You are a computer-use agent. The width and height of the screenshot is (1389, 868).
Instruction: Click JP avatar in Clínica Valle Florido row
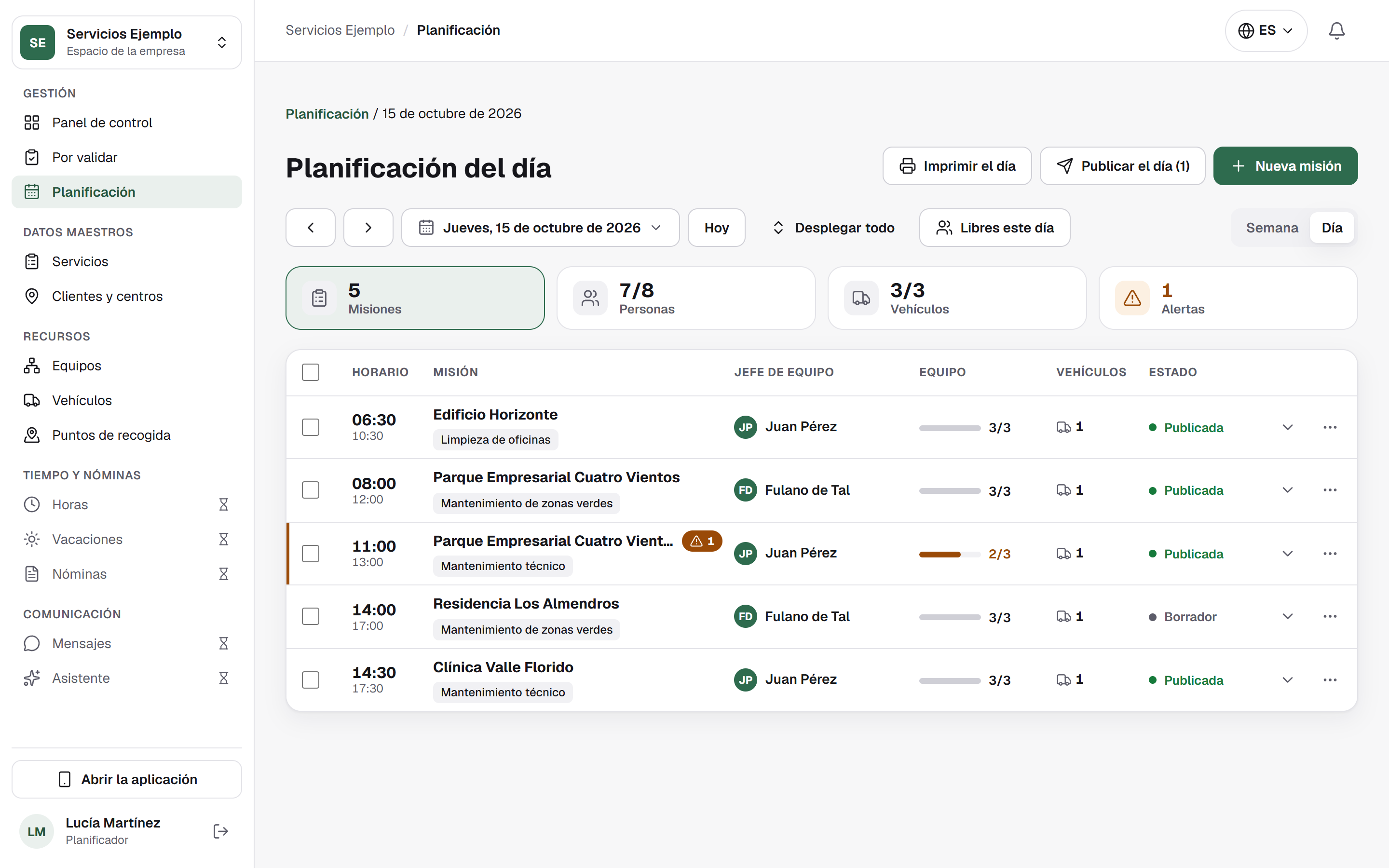coord(745,680)
